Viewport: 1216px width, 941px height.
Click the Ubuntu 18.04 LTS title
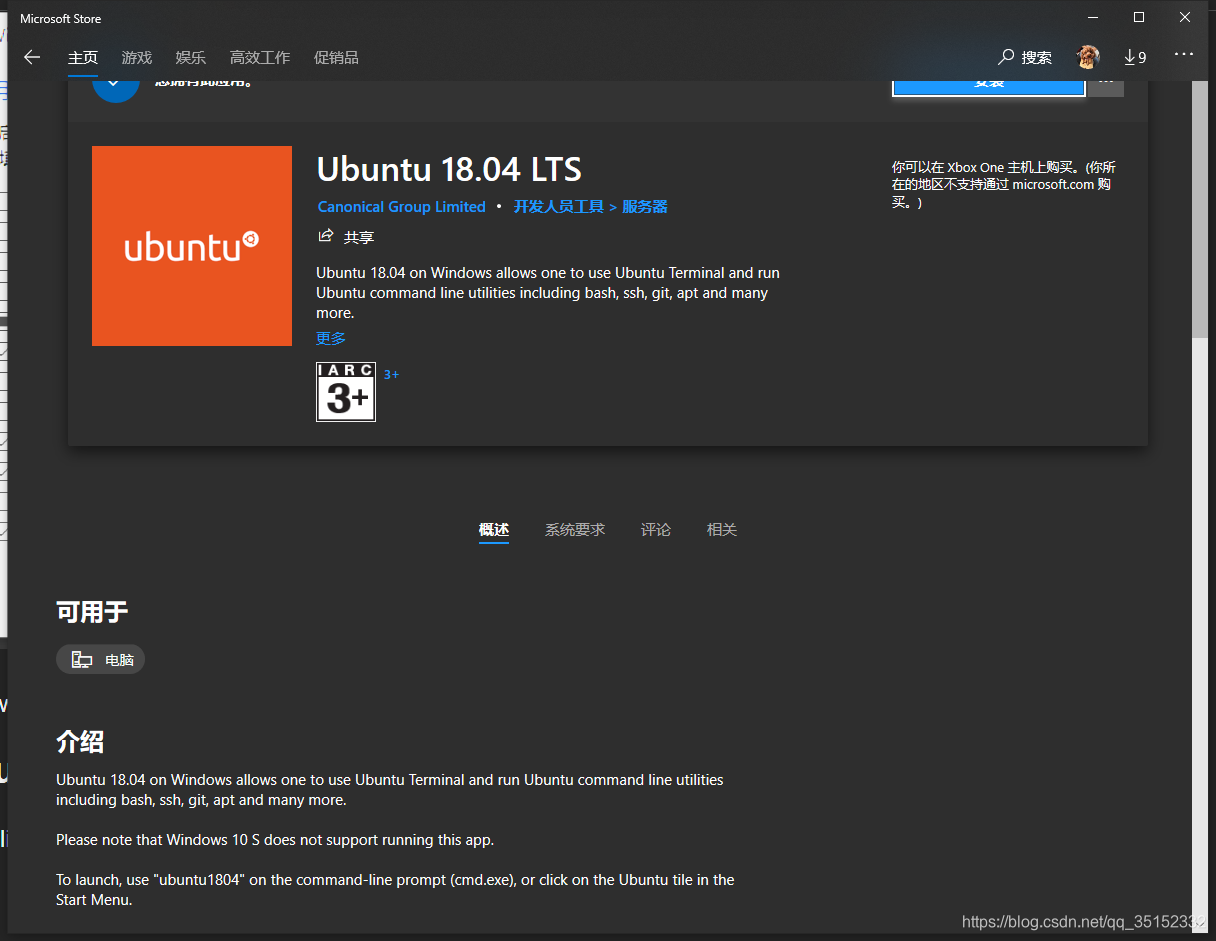449,169
